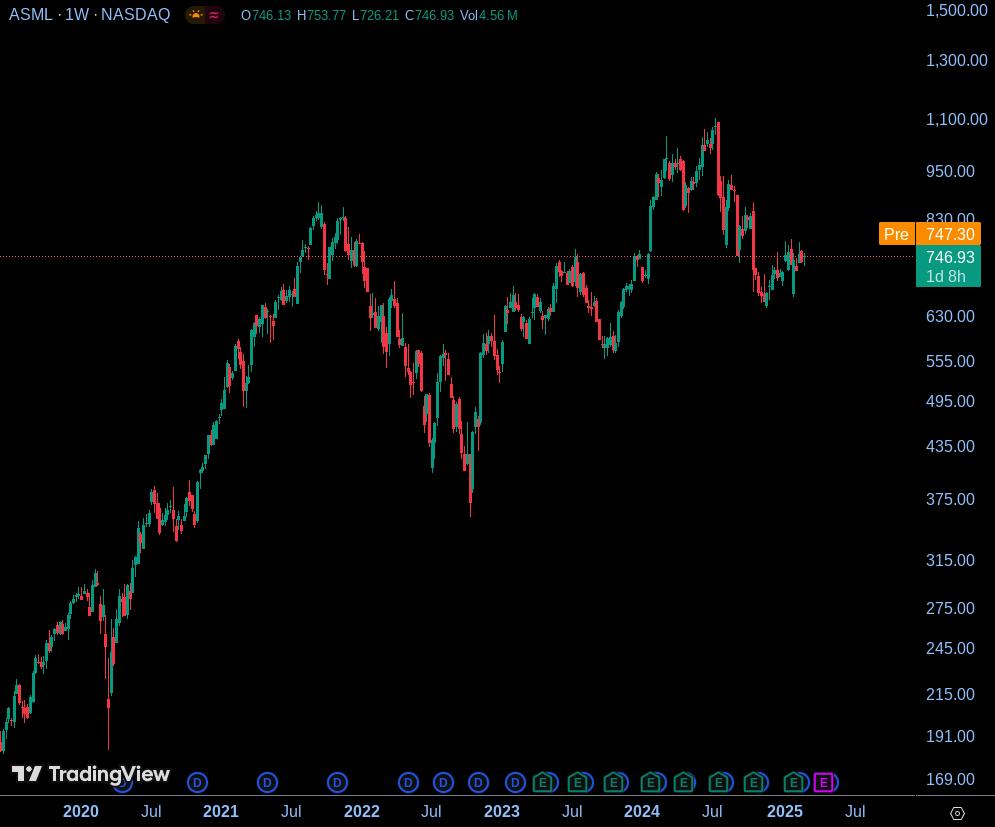Click the close value C746.93
Screen dimensions: 995x827
(430, 15)
